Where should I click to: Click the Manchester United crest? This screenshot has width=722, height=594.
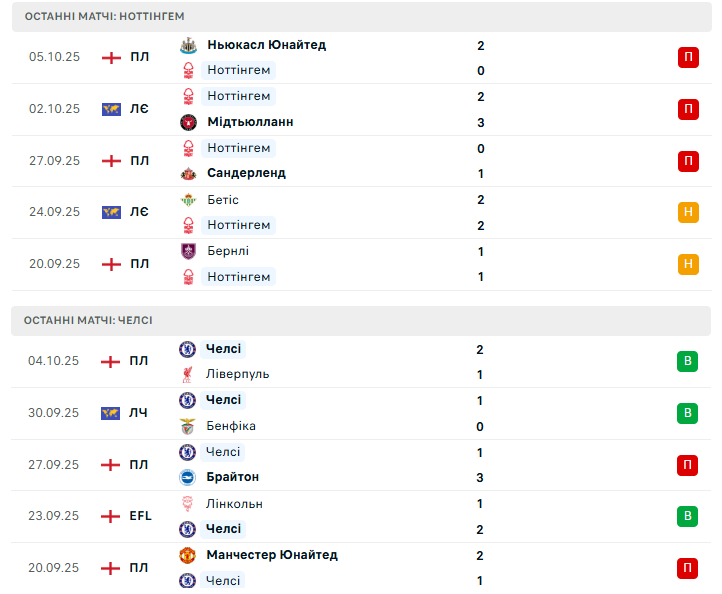tap(187, 555)
